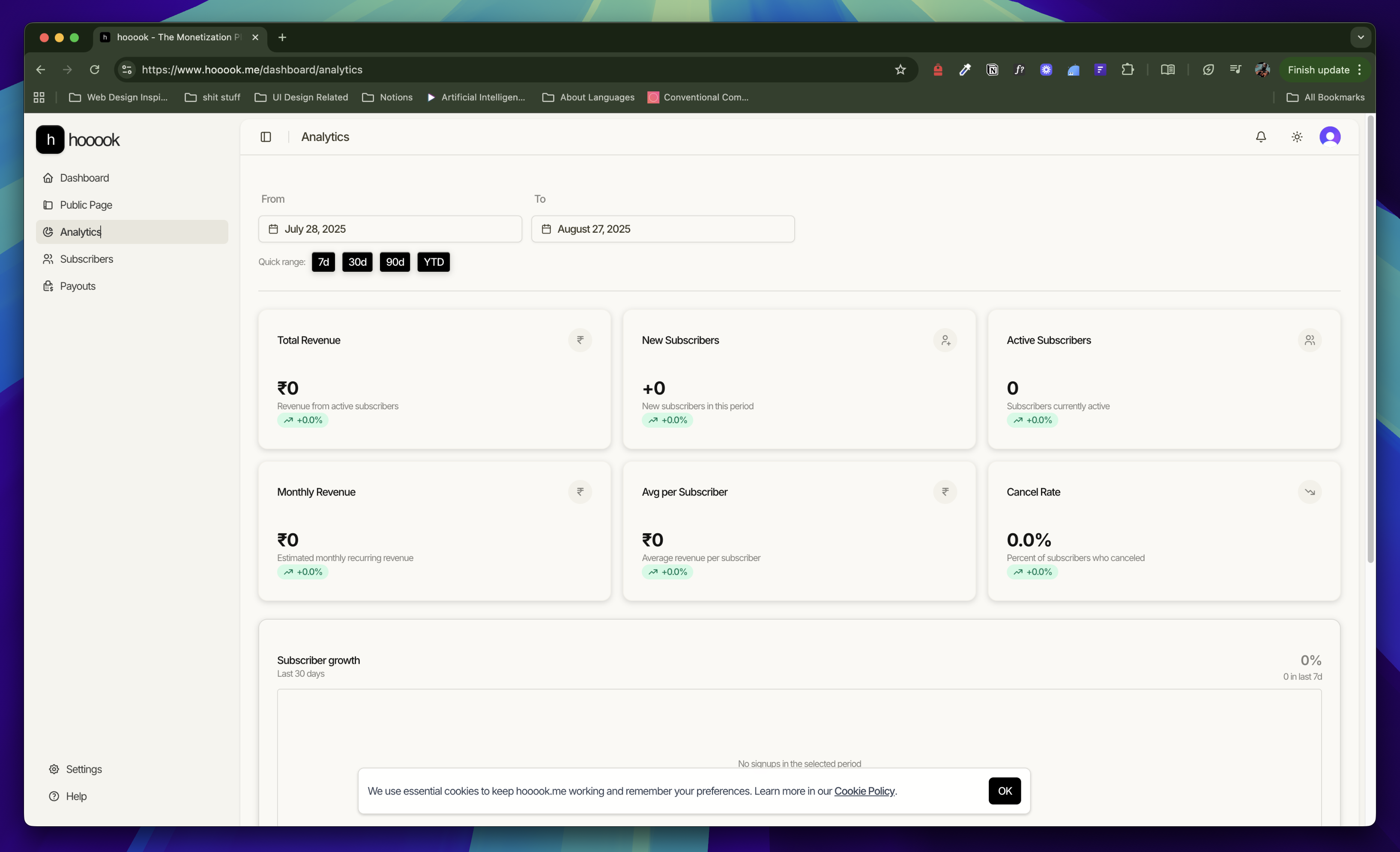
Task: Click the hoook logo icon
Action: tap(50, 140)
